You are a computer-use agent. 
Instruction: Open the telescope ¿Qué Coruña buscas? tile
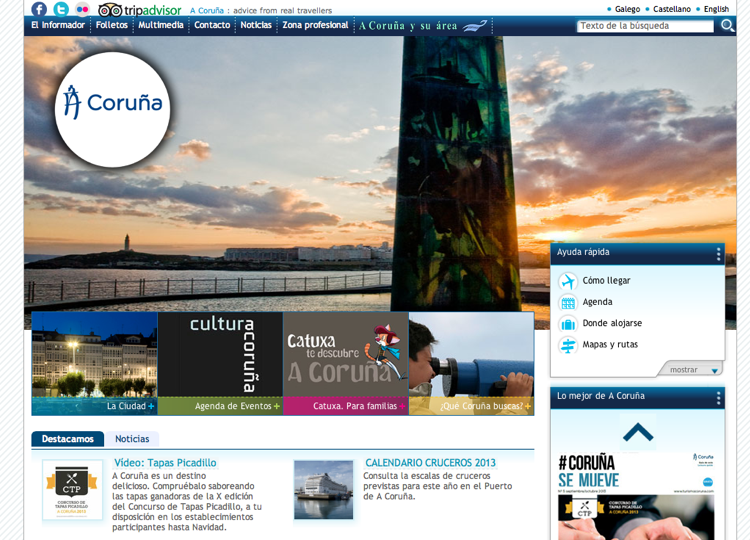tap(472, 364)
